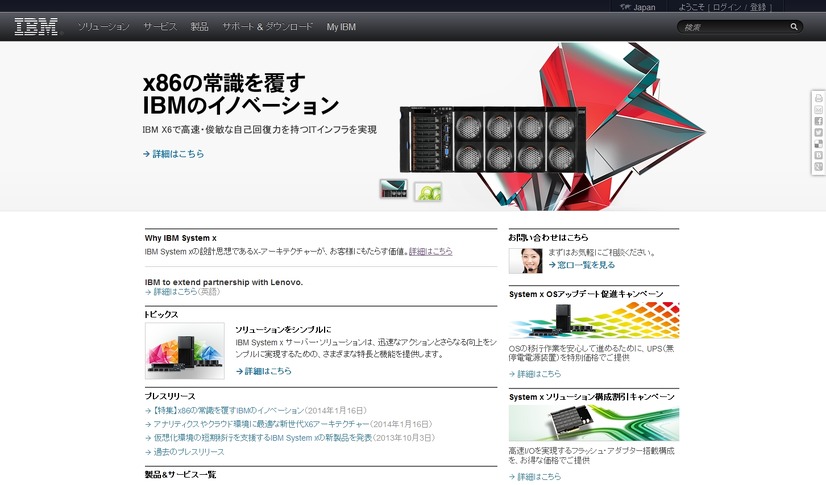This screenshot has width=826, height=485.
Task: Click the ソリューションをシンプルに heading
Action: pyautogui.click(x=283, y=330)
